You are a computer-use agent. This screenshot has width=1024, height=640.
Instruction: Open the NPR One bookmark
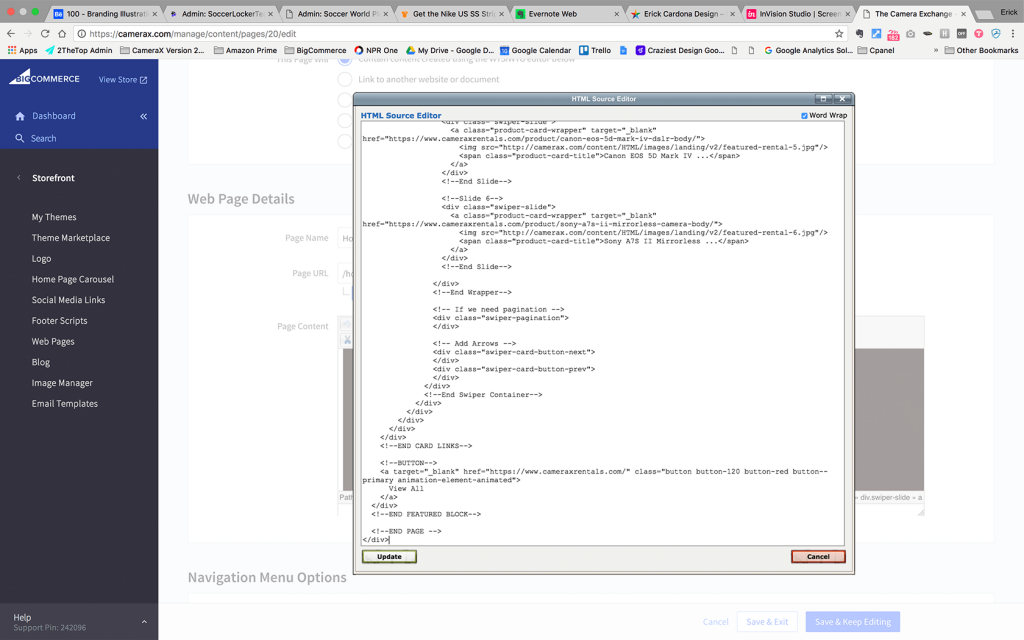(x=376, y=50)
